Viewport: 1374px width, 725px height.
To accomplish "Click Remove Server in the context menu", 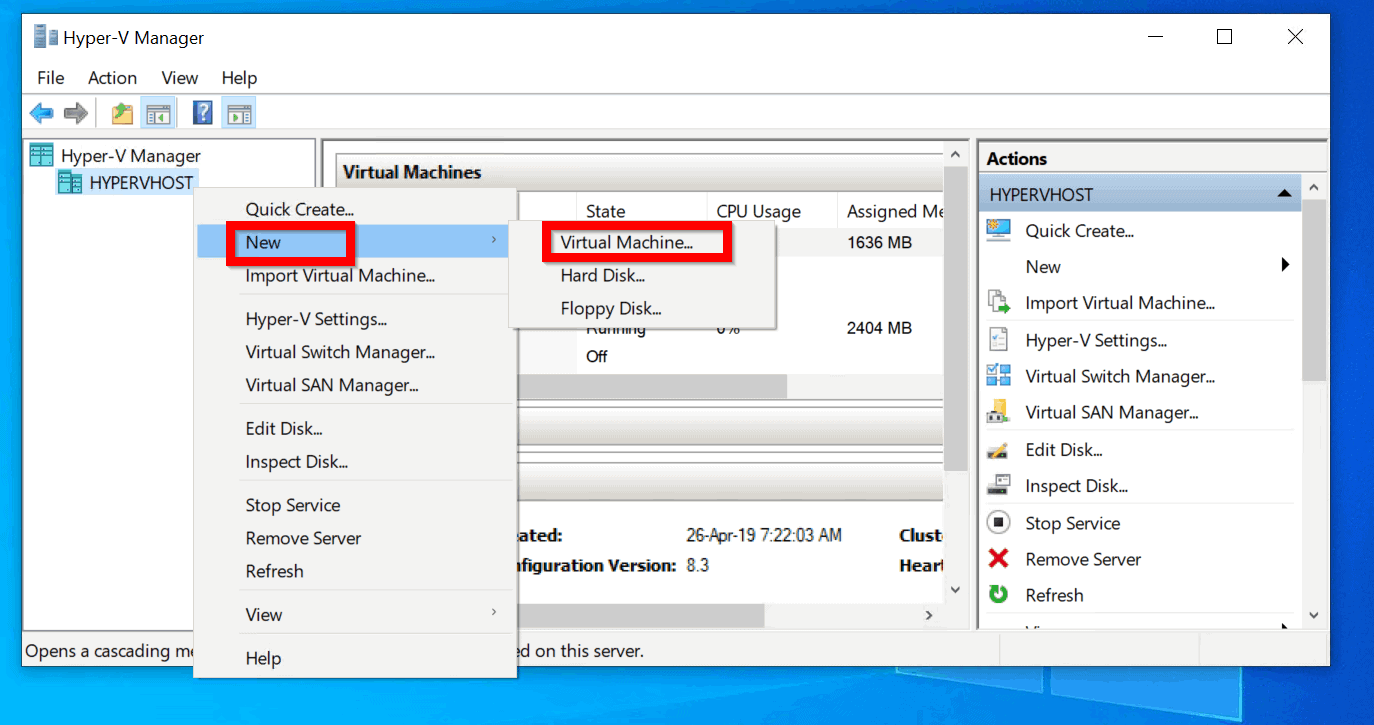I will point(303,538).
